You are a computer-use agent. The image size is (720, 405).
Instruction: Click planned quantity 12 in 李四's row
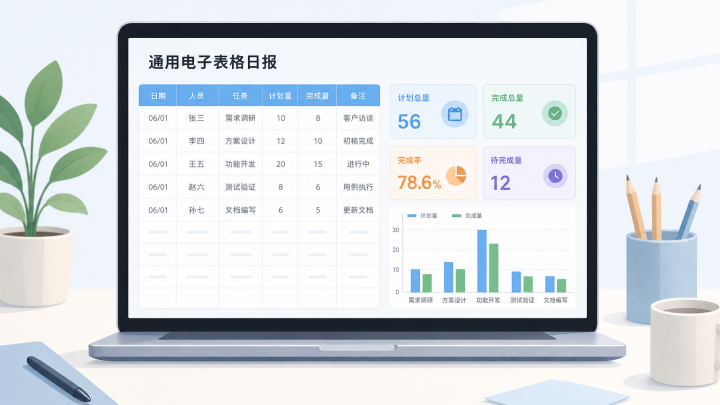[x=281, y=141]
